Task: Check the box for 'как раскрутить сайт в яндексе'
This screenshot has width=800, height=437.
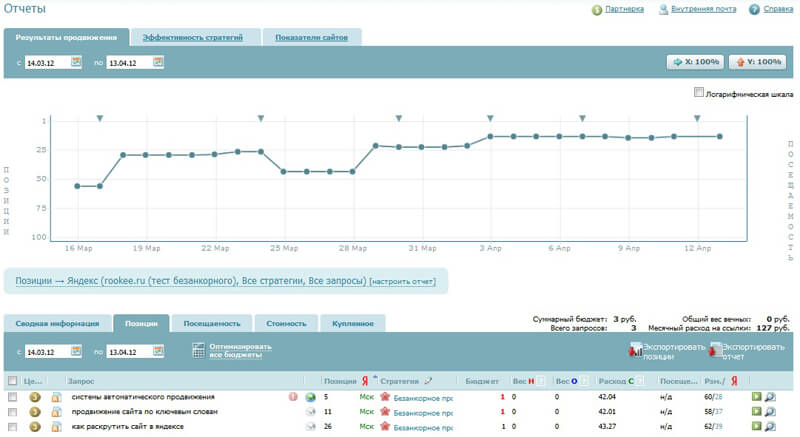Action: click(12, 426)
